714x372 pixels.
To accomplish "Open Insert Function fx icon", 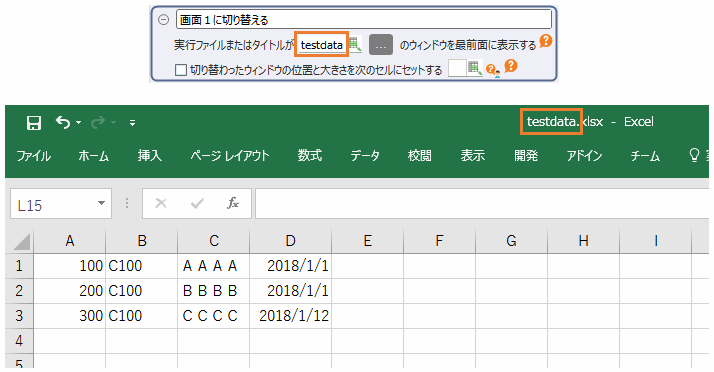I will coord(233,203).
